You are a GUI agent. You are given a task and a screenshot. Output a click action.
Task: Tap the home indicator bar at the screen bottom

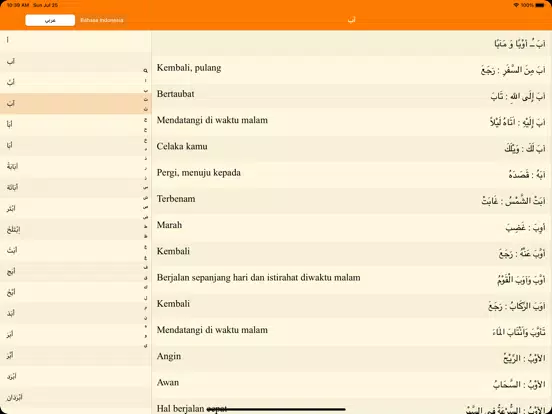coord(276,409)
